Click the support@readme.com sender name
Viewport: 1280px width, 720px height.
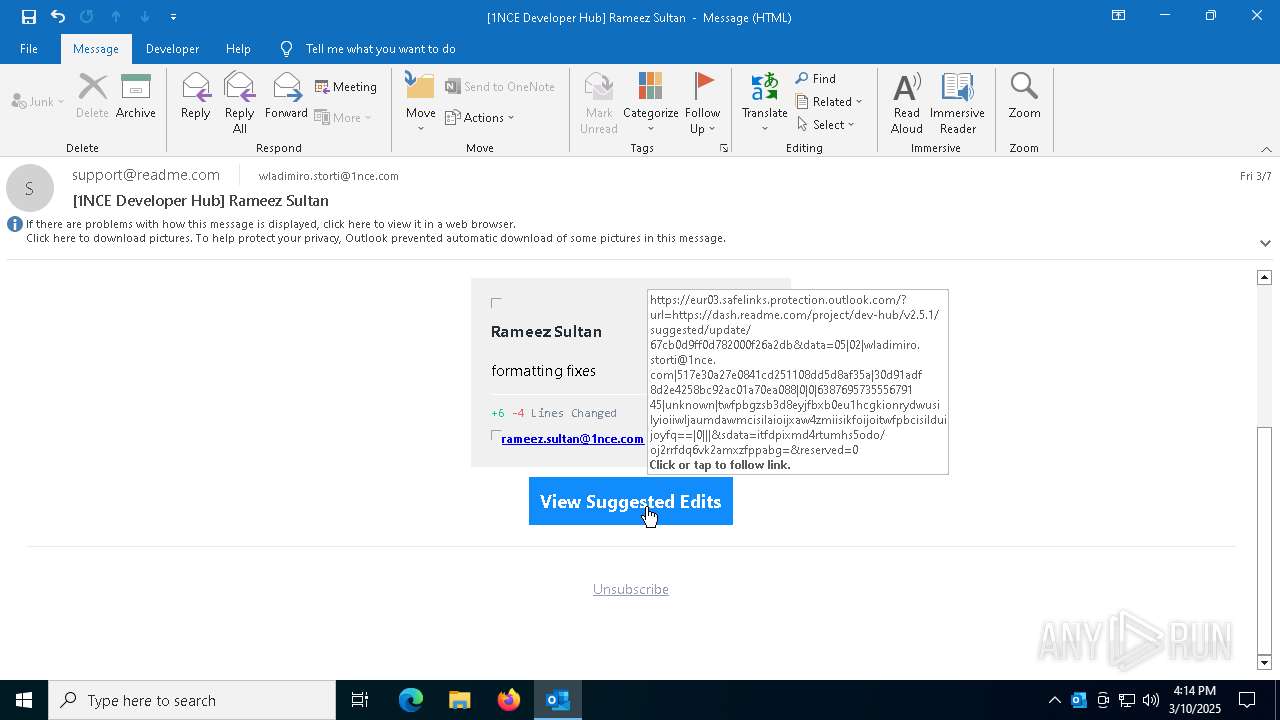[x=146, y=175]
